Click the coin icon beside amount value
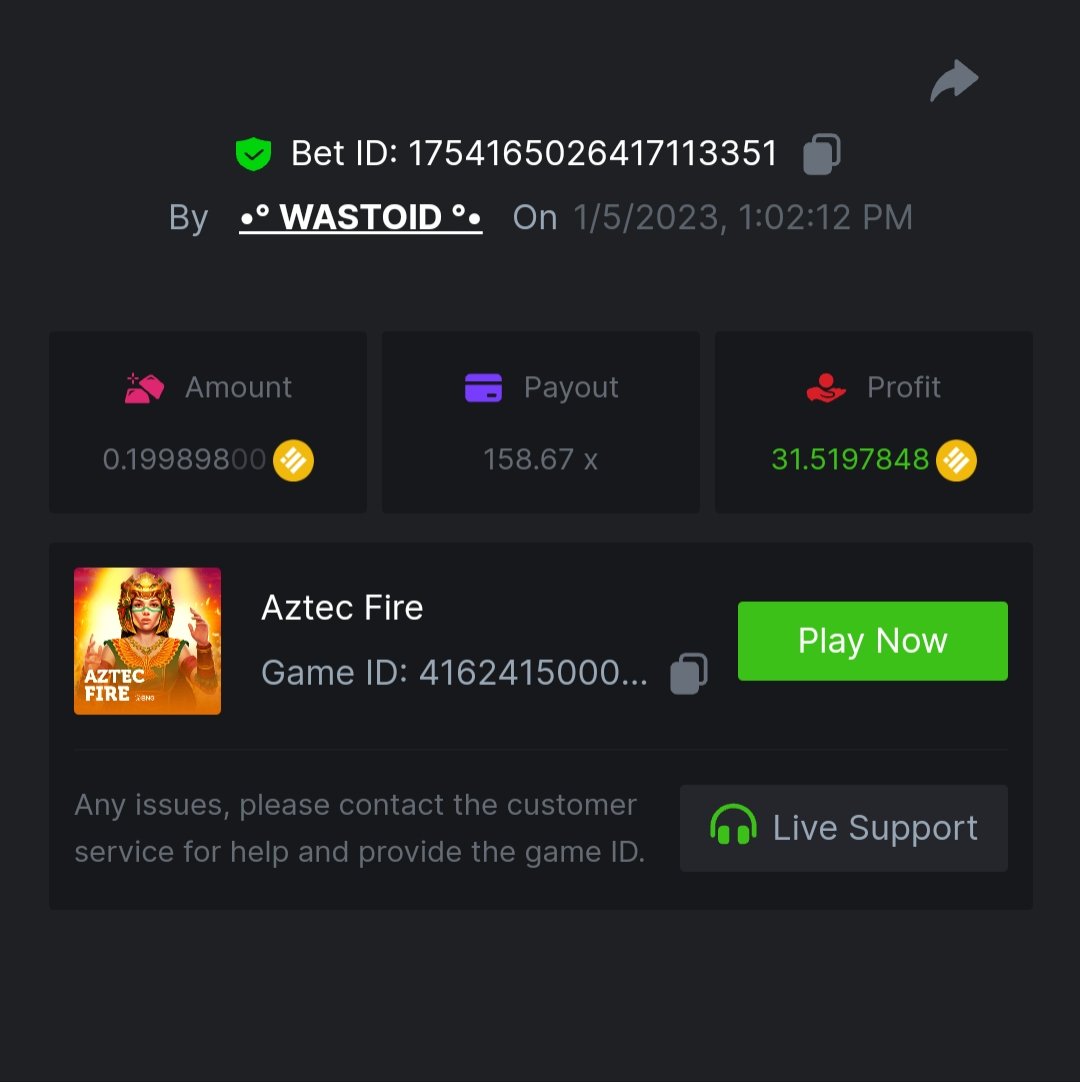This screenshot has width=1080, height=1082. (x=293, y=460)
